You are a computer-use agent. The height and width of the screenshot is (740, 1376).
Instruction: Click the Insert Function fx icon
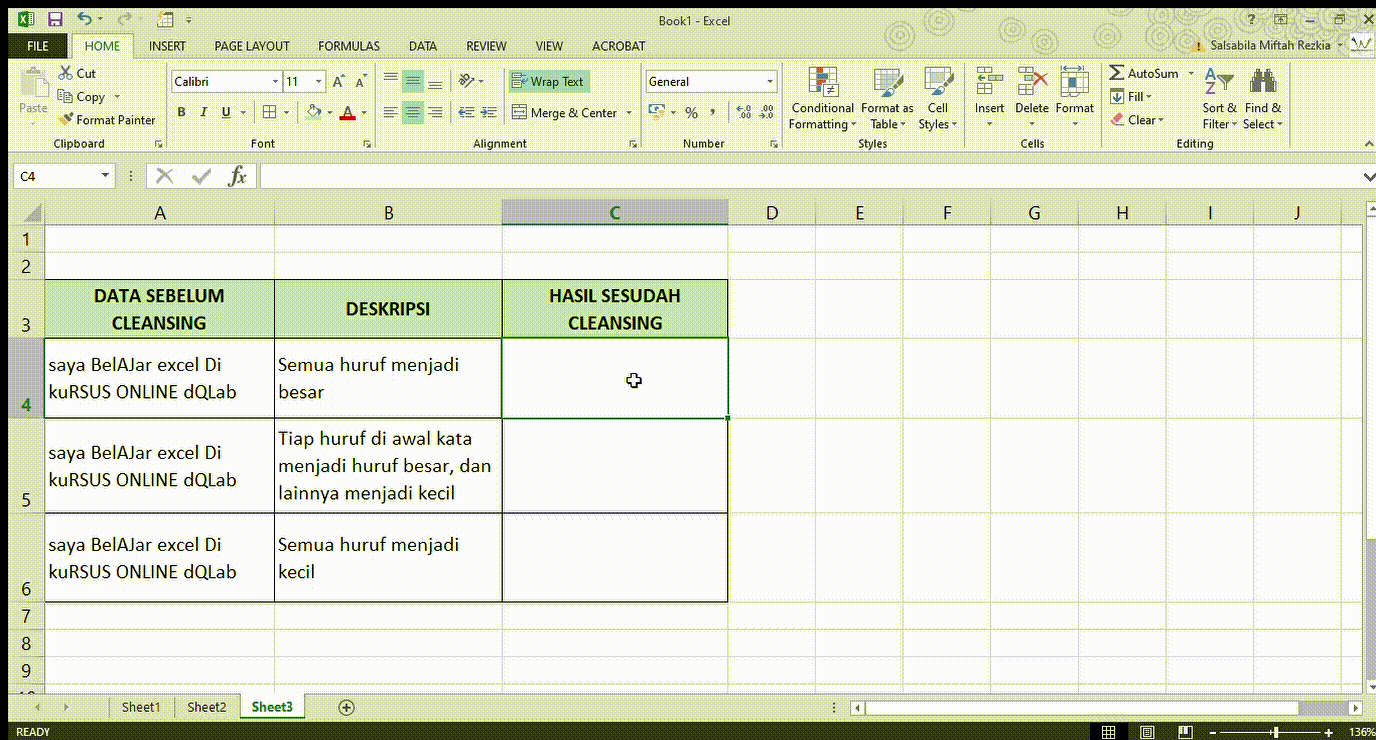(x=239, y=175)
